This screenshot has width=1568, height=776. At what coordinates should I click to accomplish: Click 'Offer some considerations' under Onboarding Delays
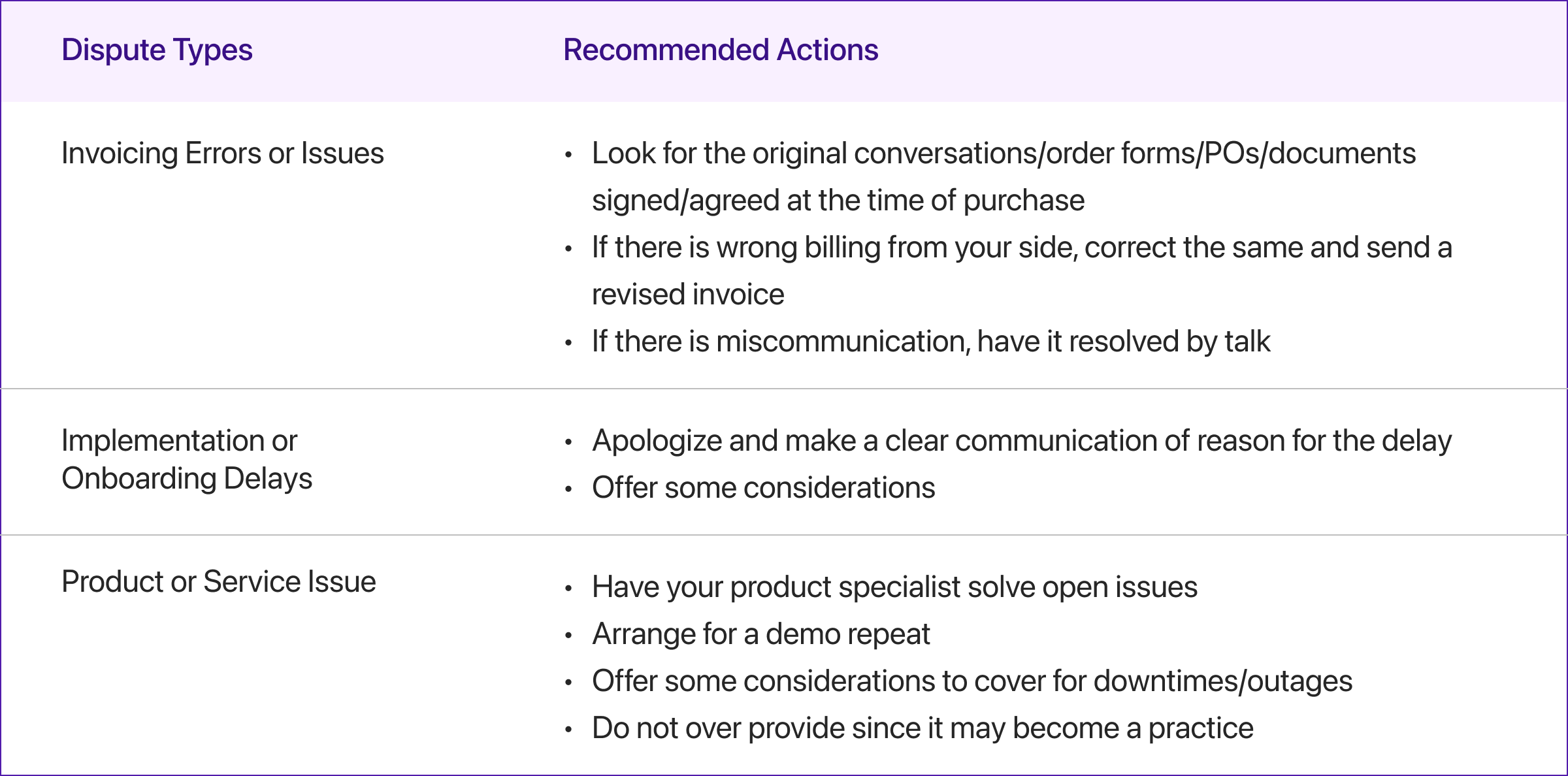763,488
